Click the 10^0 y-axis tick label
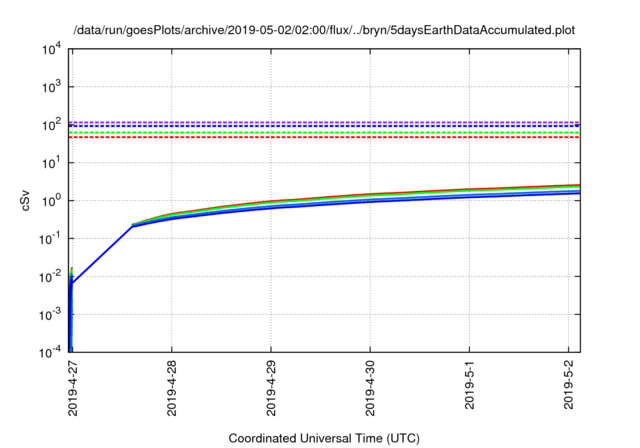Image resolution: width=640 pixels, height=448 pixels. pos(52,201)
